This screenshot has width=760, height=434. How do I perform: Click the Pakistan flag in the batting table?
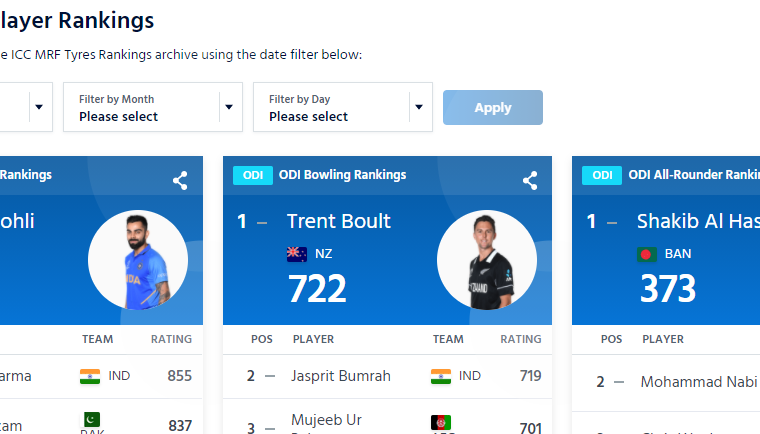[x=90, y=419]
